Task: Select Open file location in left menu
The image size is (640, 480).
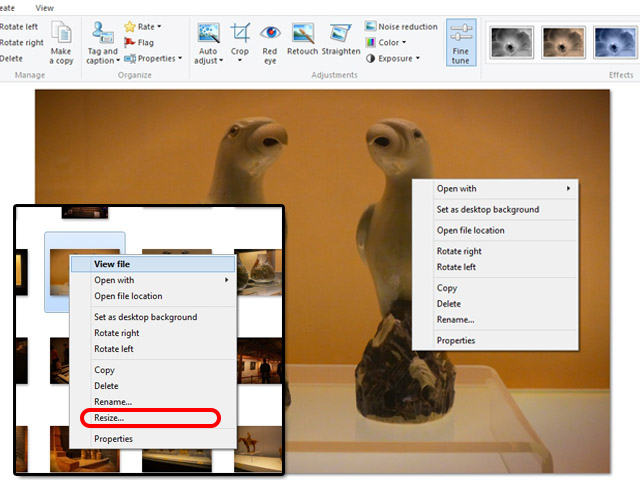Action: (x=128, y=296)
